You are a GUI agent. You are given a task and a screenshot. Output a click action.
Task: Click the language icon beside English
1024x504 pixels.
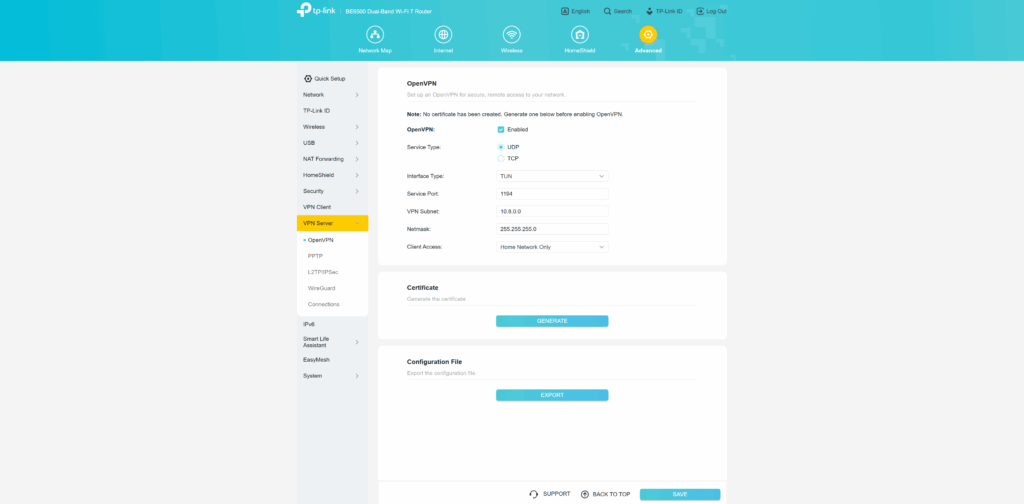pyautogui.click(x=565, y=11)
